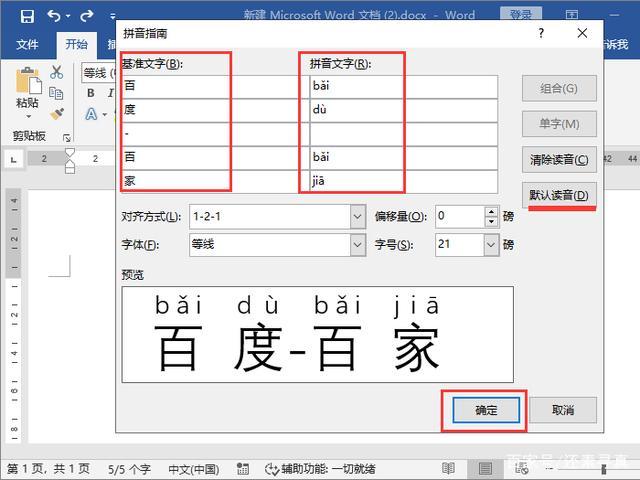
Task: Click the 偏移量 value field
Action: (460, 216)
